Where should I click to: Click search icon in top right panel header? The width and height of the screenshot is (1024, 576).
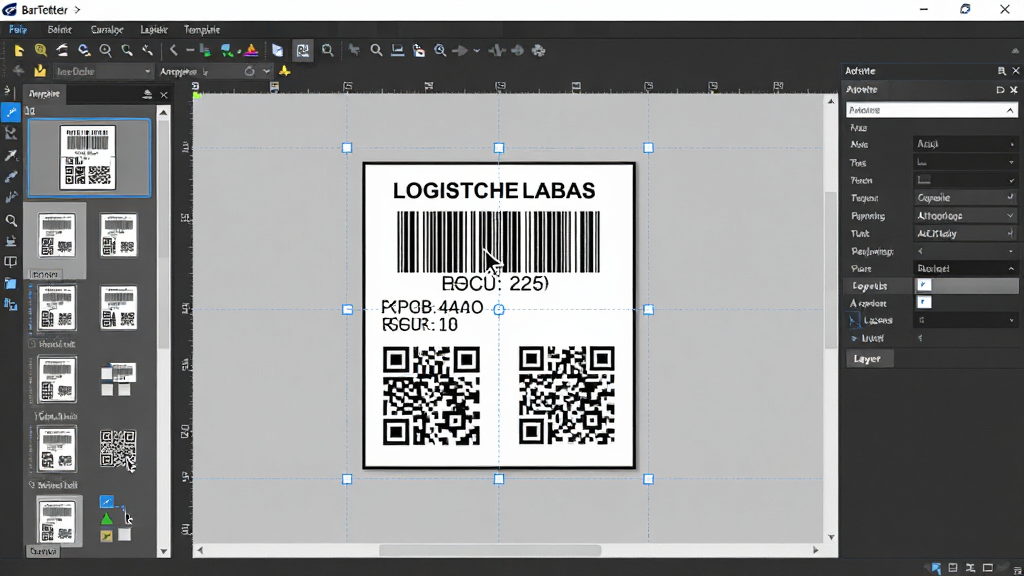pos(1001,71)
